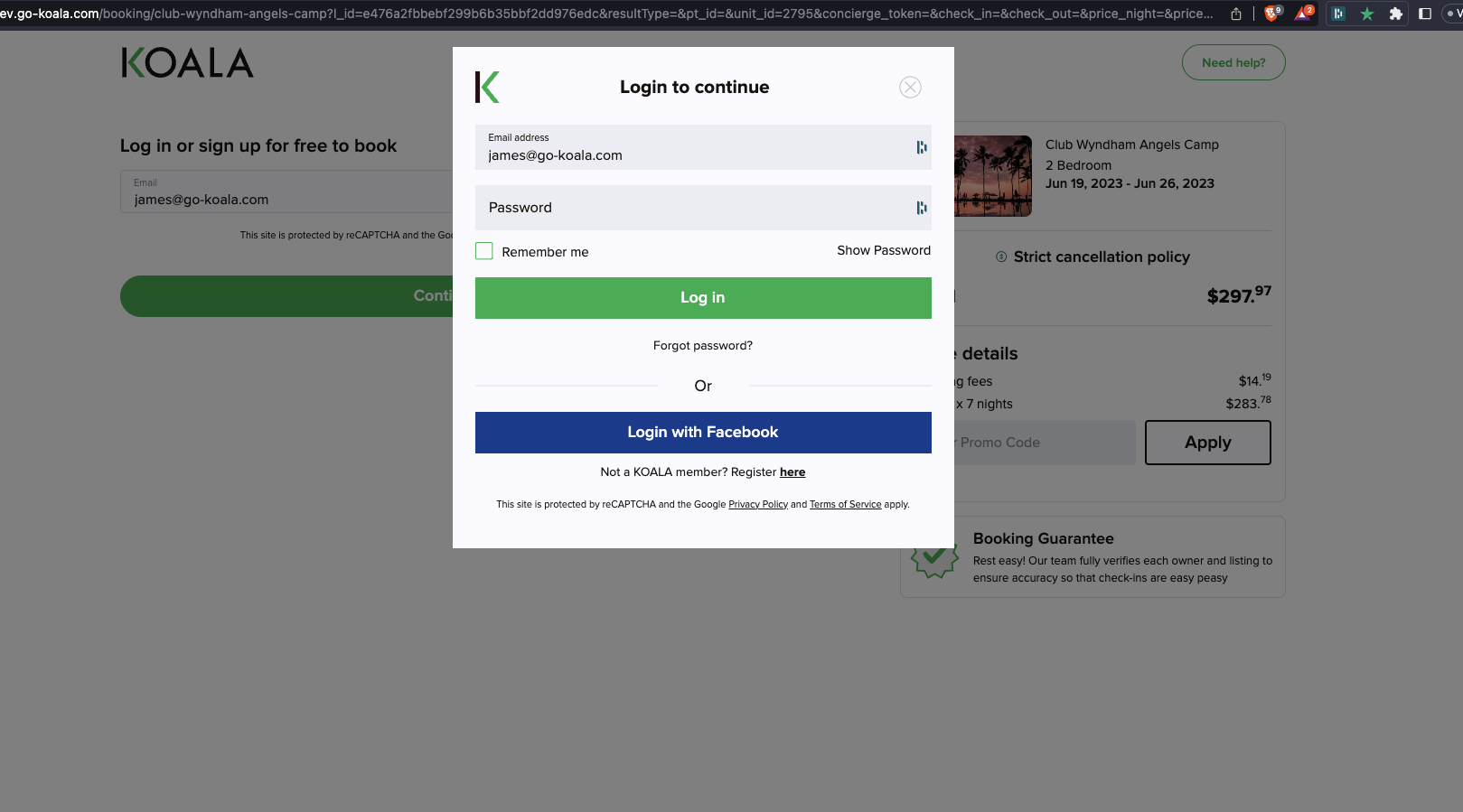The image size is (1463, 812).
Task: Toggle Show Password
Action: pos(884,250)
